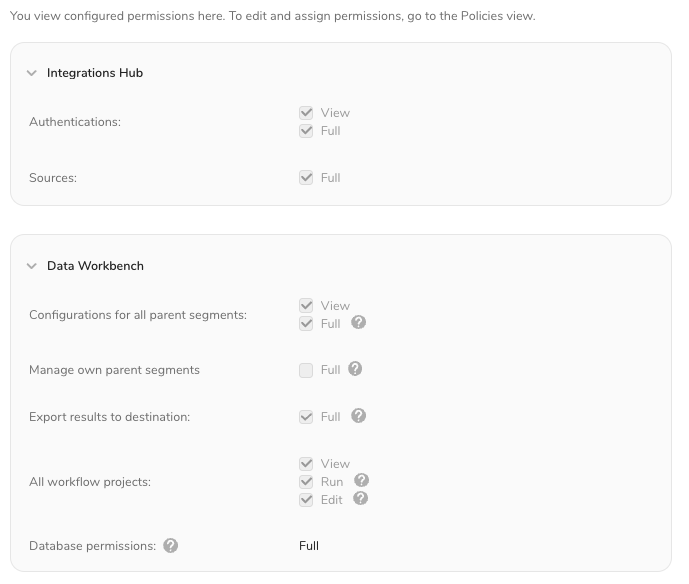Click help icon next to Export results Full
The width and height of the screenshot is (689, 584).
[358, 416]
